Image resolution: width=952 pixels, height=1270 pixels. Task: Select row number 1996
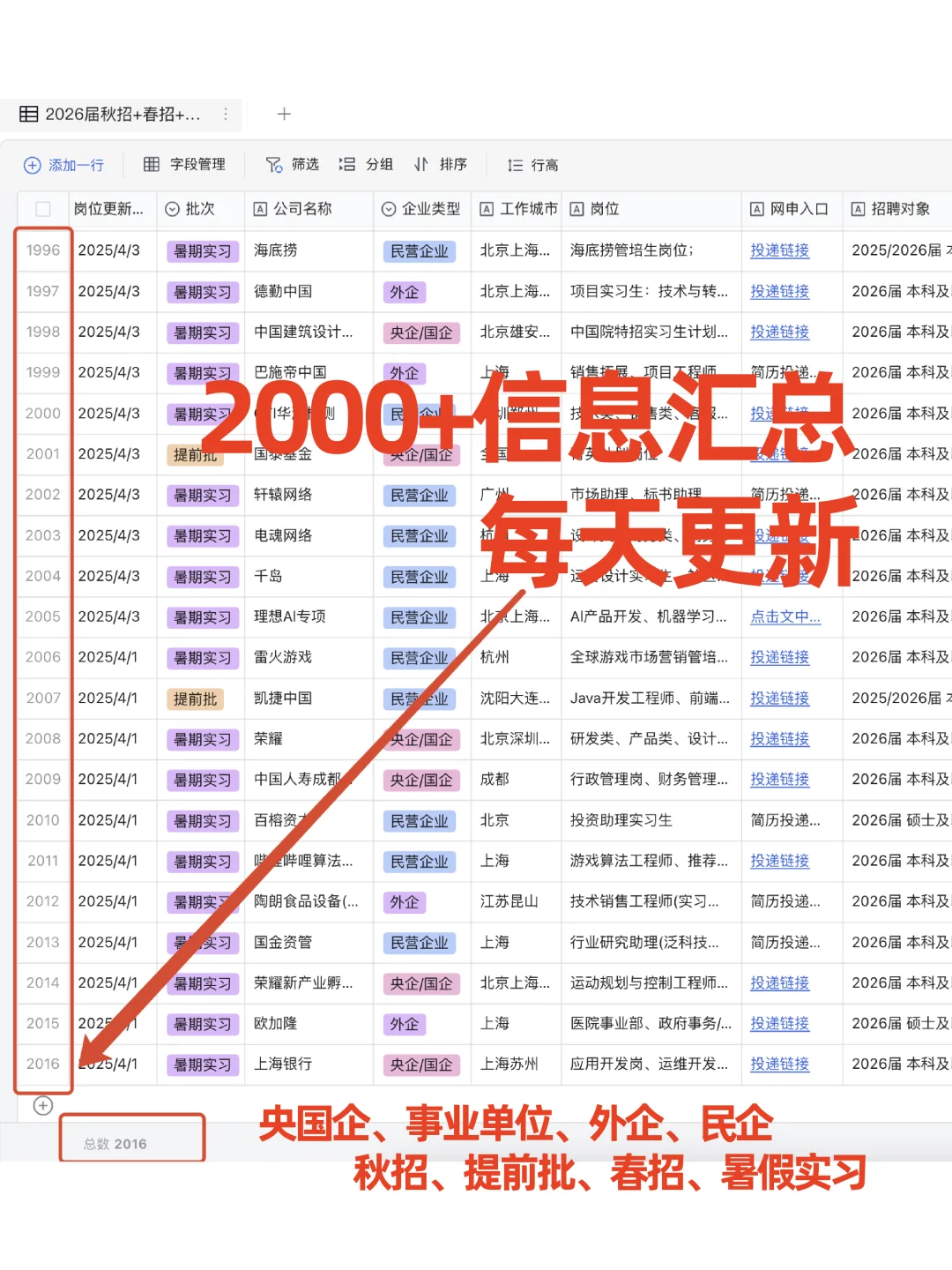click(43, 250)
